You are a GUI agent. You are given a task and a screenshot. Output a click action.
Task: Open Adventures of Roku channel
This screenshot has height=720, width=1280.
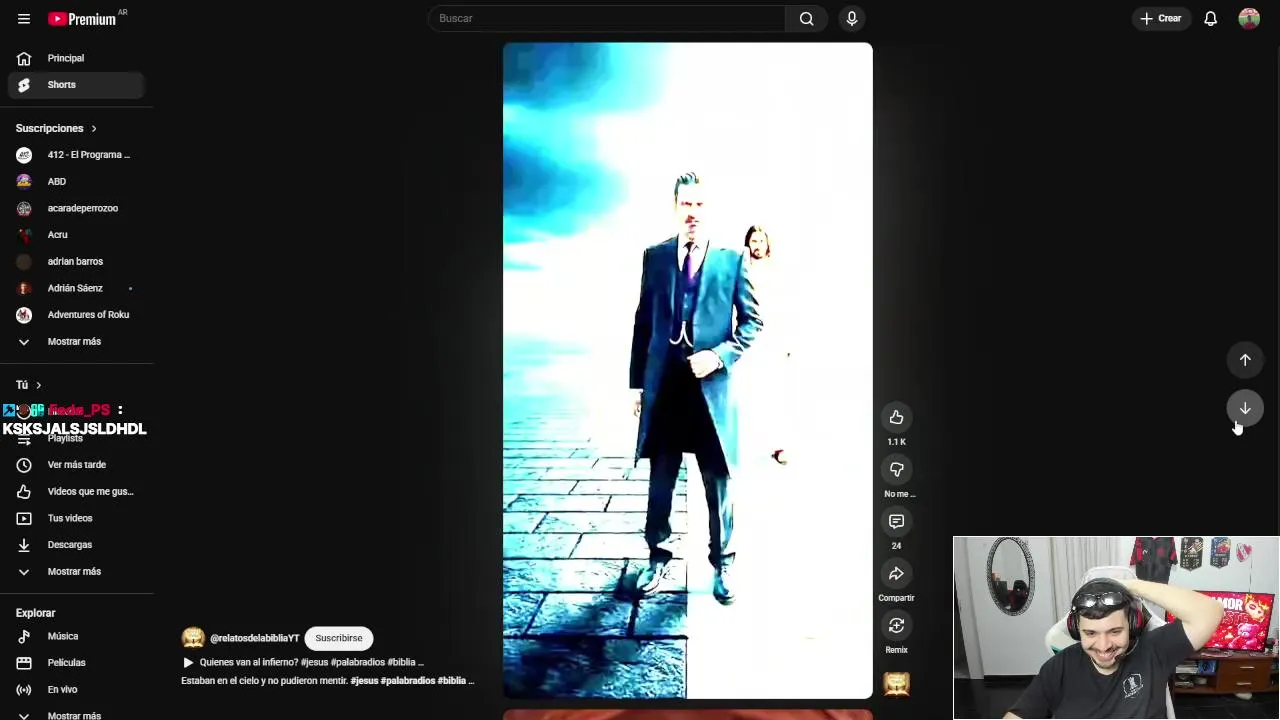click(x=76, y=315)
